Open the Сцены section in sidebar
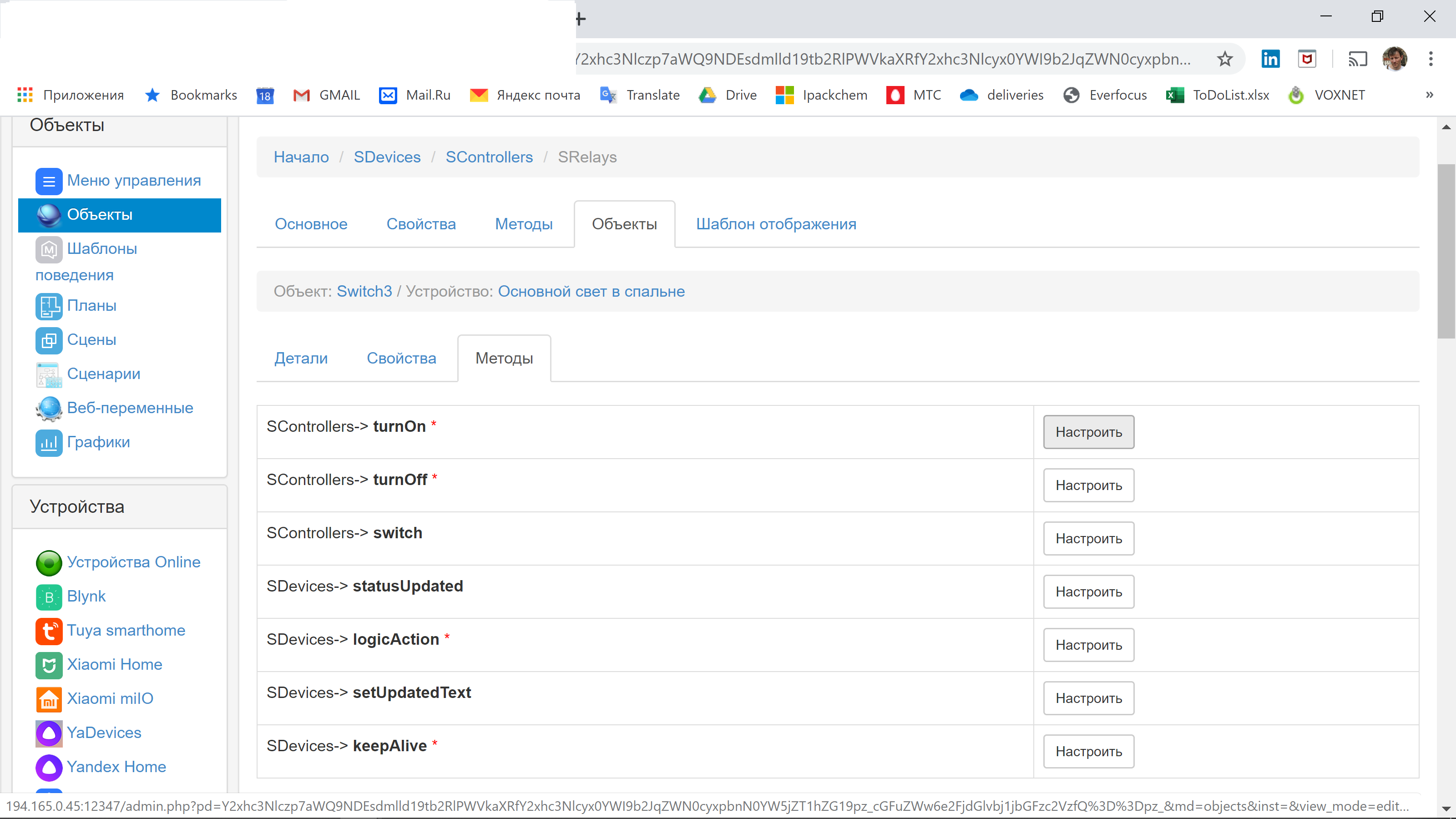The width and height of the screenshot is (1456, 819). tap(91, 340)
